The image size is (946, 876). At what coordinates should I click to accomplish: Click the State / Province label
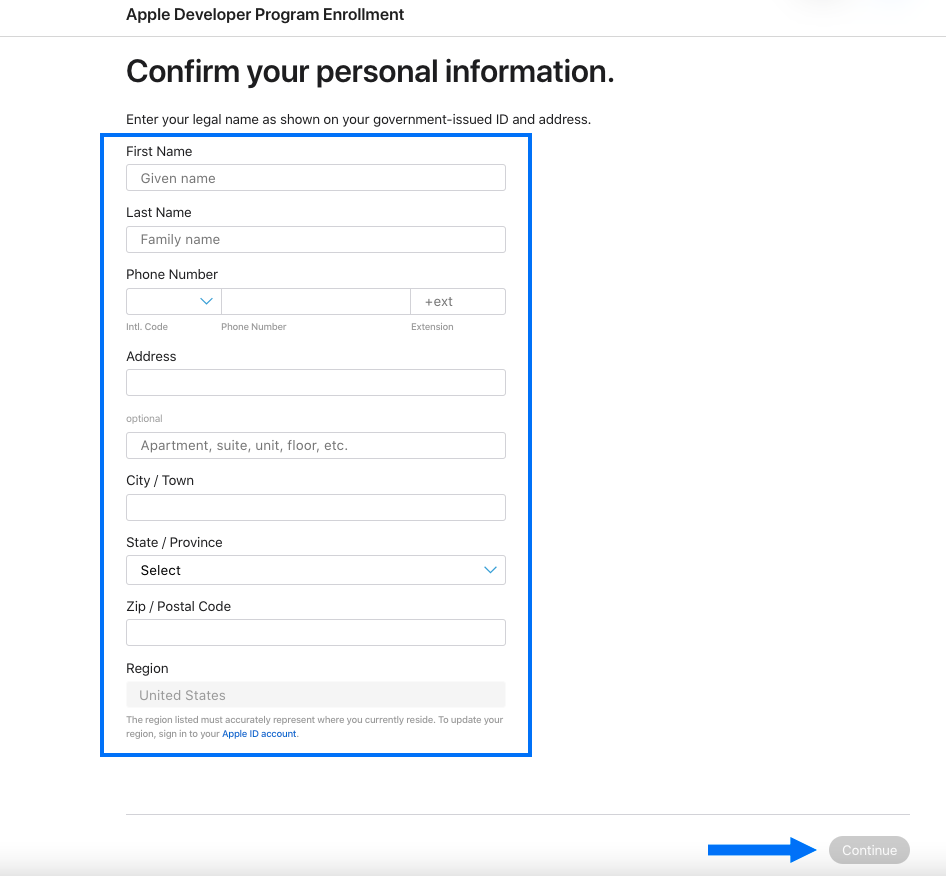click(174, 542)
